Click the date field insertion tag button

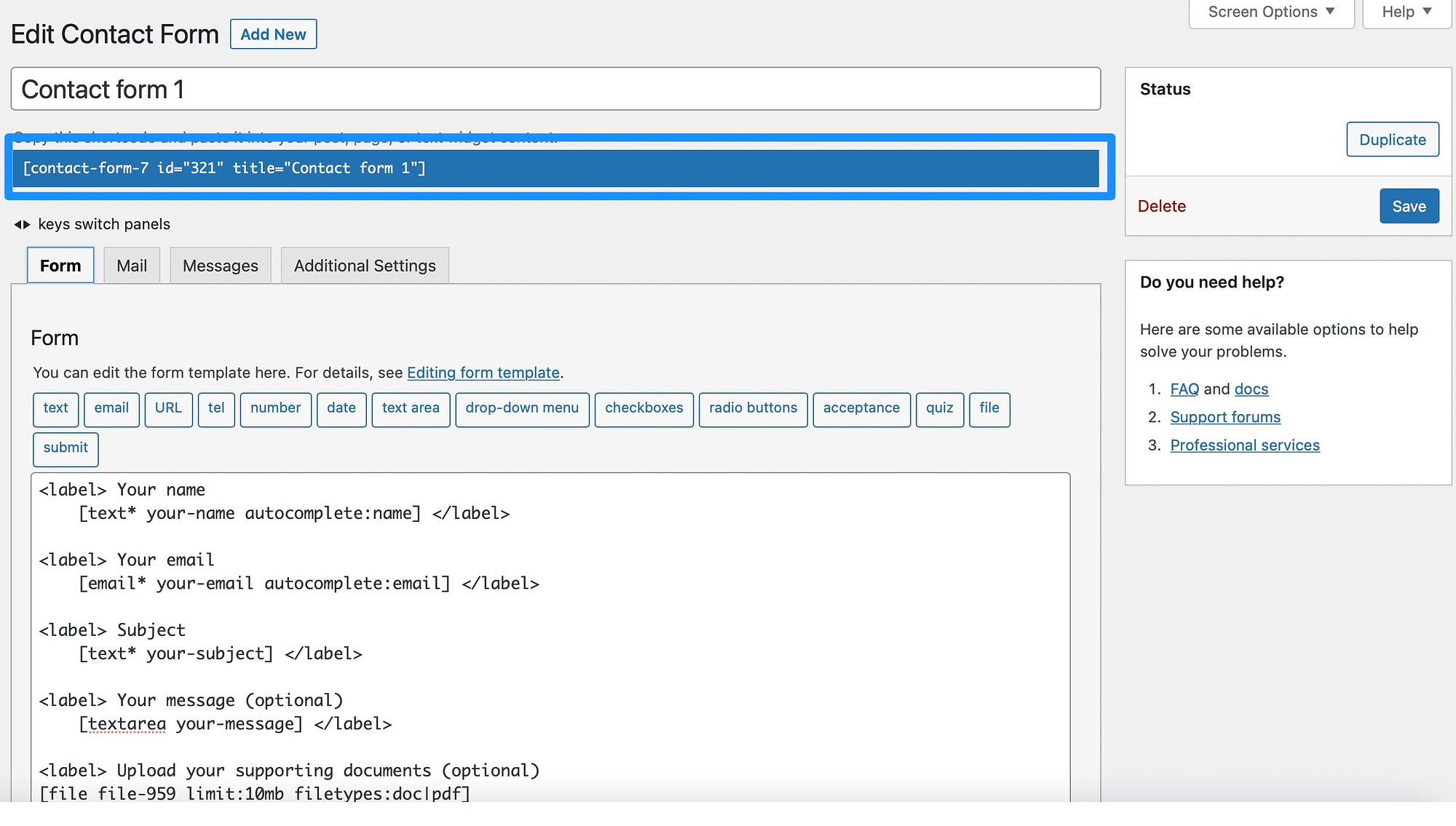point(341,408)
